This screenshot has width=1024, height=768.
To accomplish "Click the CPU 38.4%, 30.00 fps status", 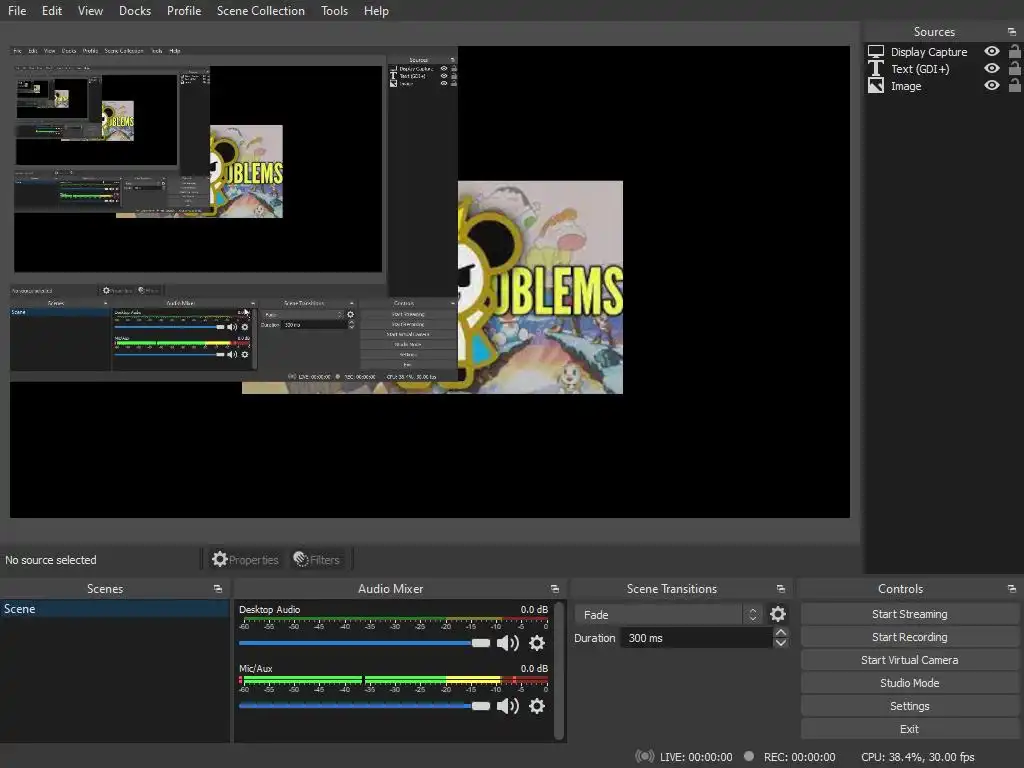I will coord(918,757).
